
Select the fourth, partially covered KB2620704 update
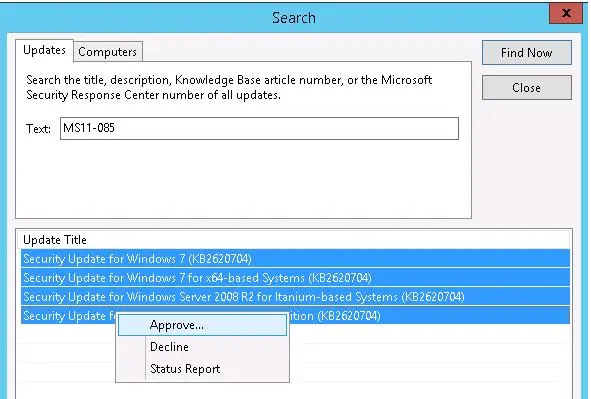(430, 316)
